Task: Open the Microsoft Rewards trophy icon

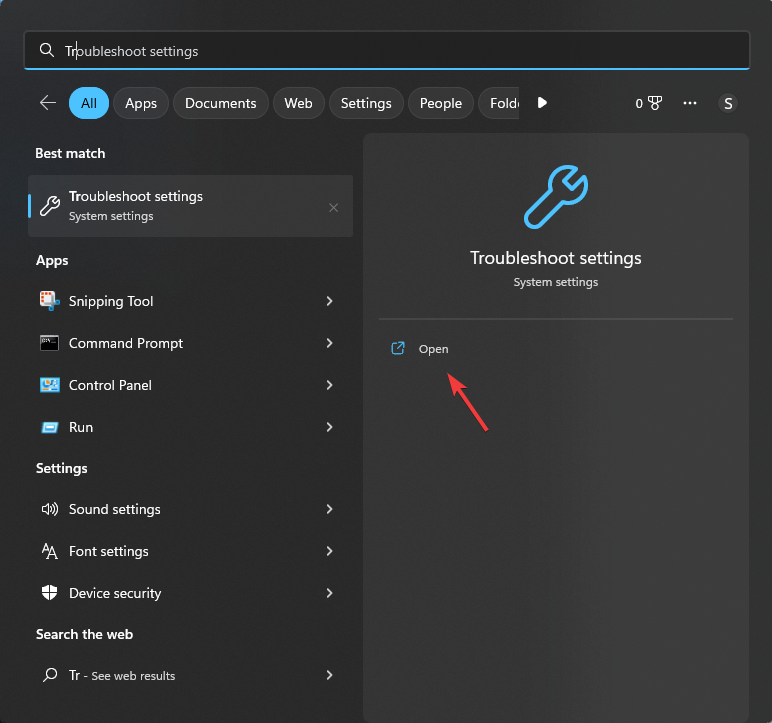Action: pos(655,103)
